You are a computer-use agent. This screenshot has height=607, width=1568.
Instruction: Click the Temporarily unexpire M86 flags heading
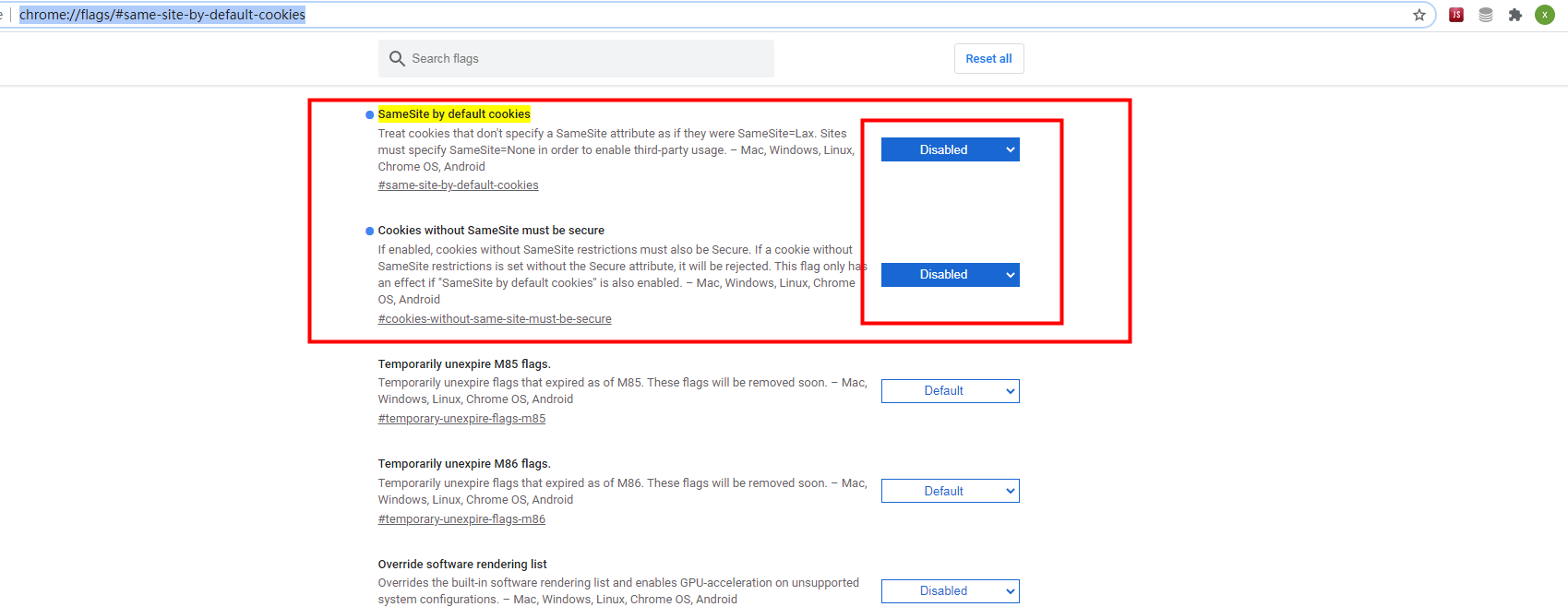[x=464, y=464]
